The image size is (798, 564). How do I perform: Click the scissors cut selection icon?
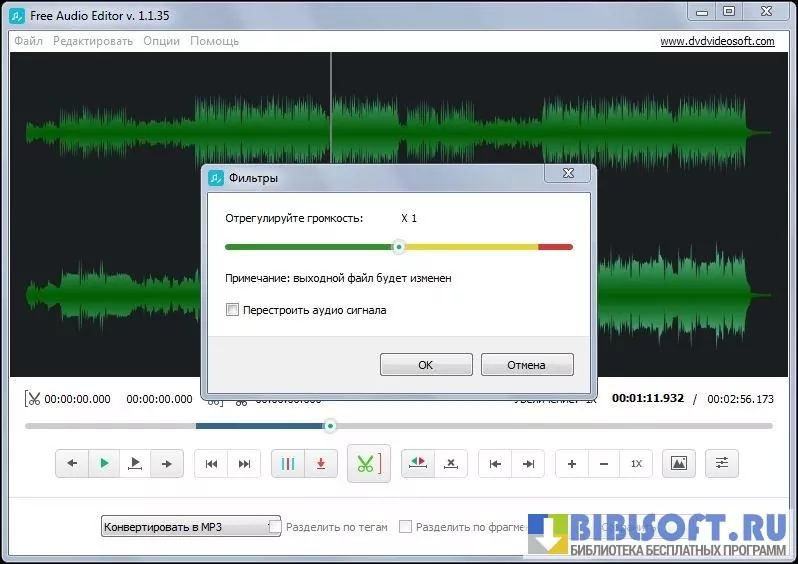click(x=368, y=464)
